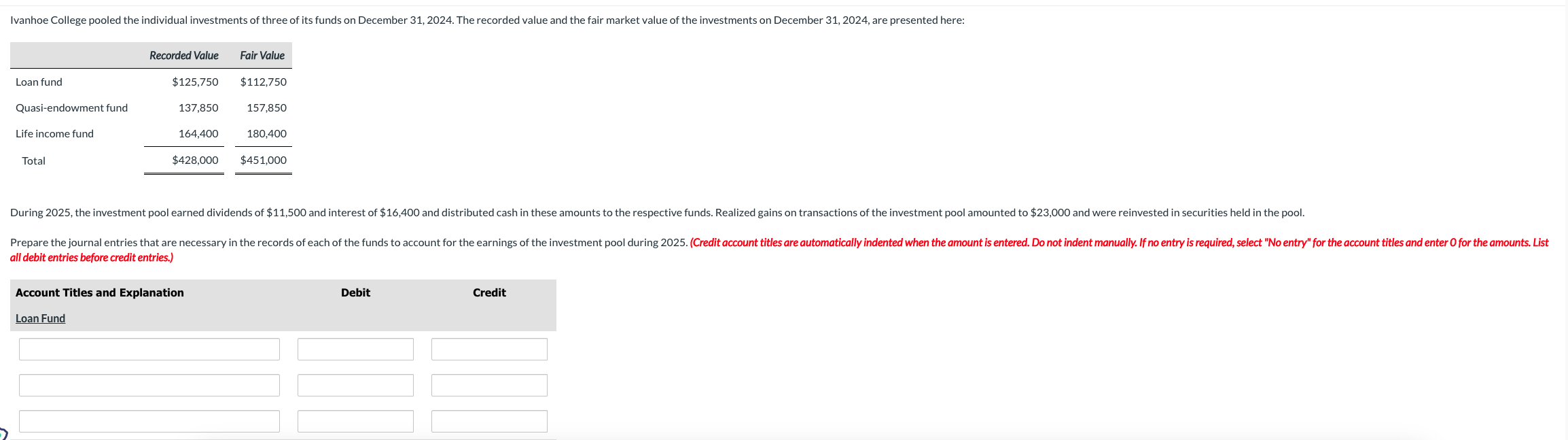This screenshot has height=440, width=1568.
Task: Click the first Debit amount field
Action: click(x=355, y=348)
